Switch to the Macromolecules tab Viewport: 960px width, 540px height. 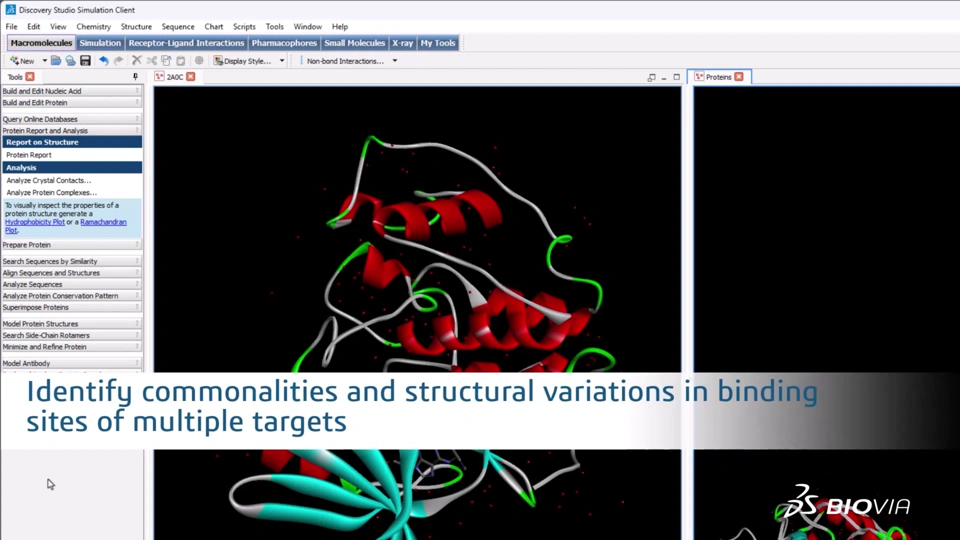41,43
